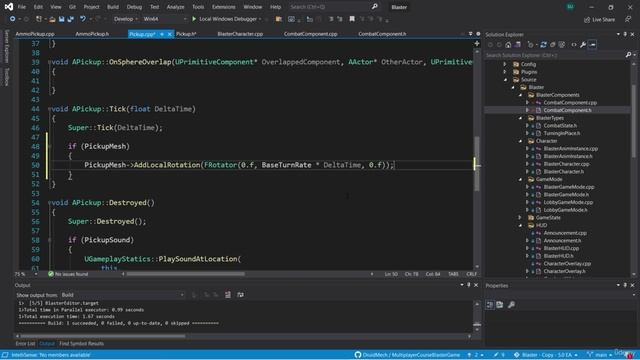Viewport: 640px width, 360px height.
Task: Click the Undo arrow icon
Action: pos(83,19)
